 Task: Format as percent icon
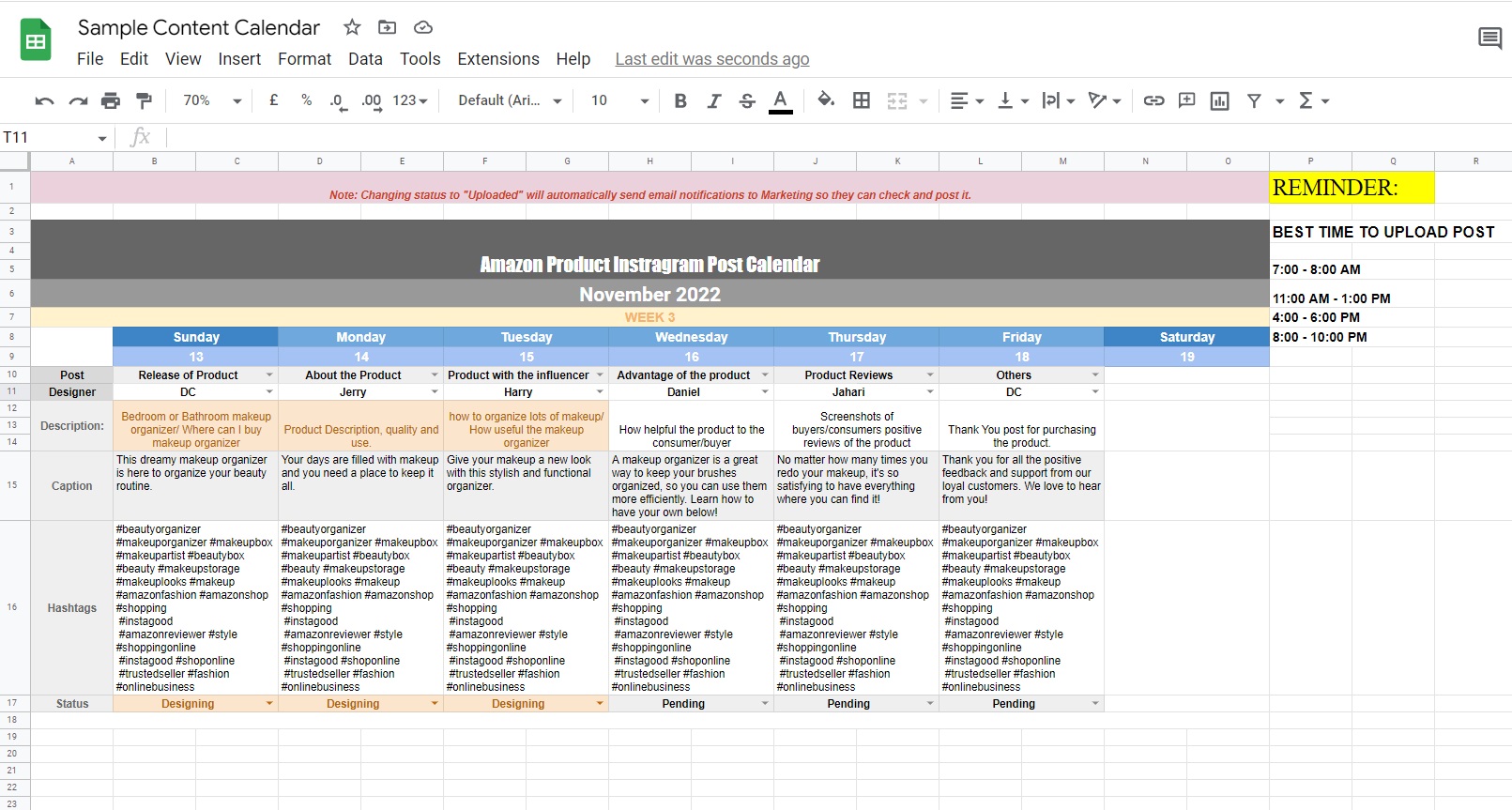(306, 99)
